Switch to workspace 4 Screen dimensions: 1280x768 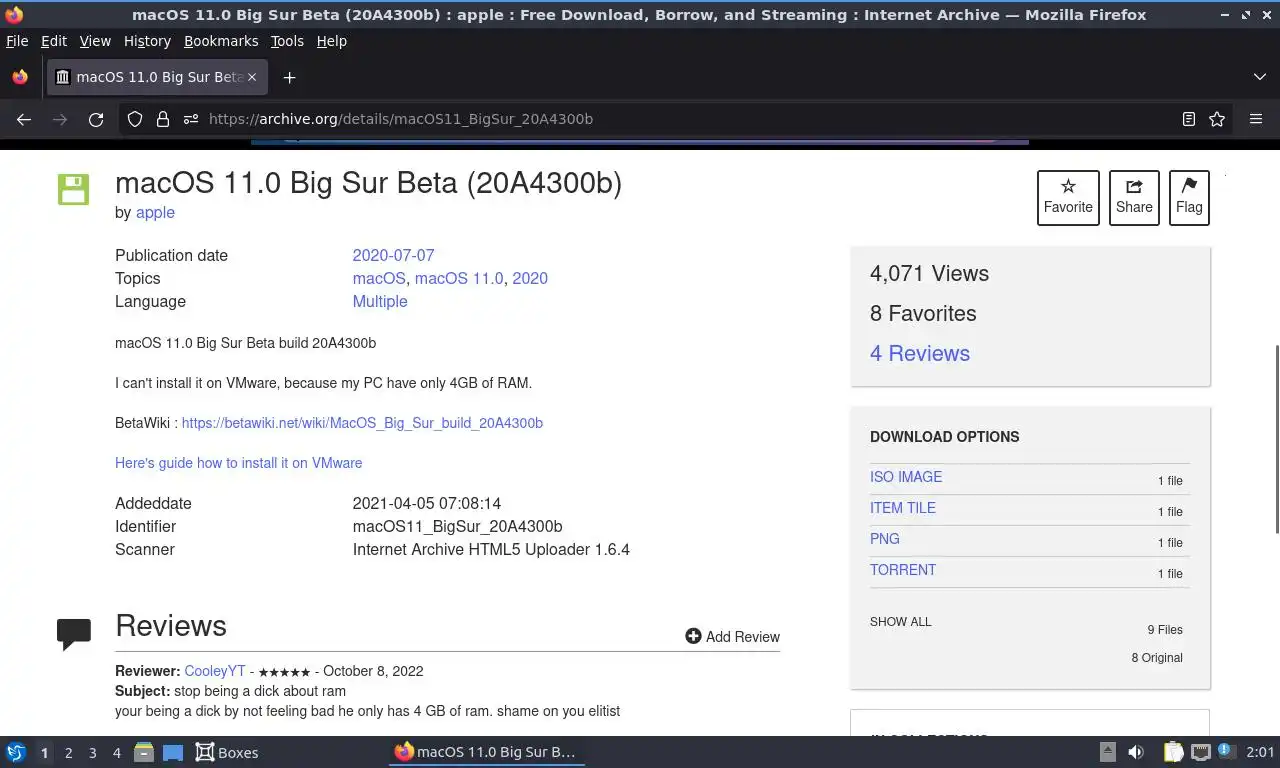click(x=116, y=753)
